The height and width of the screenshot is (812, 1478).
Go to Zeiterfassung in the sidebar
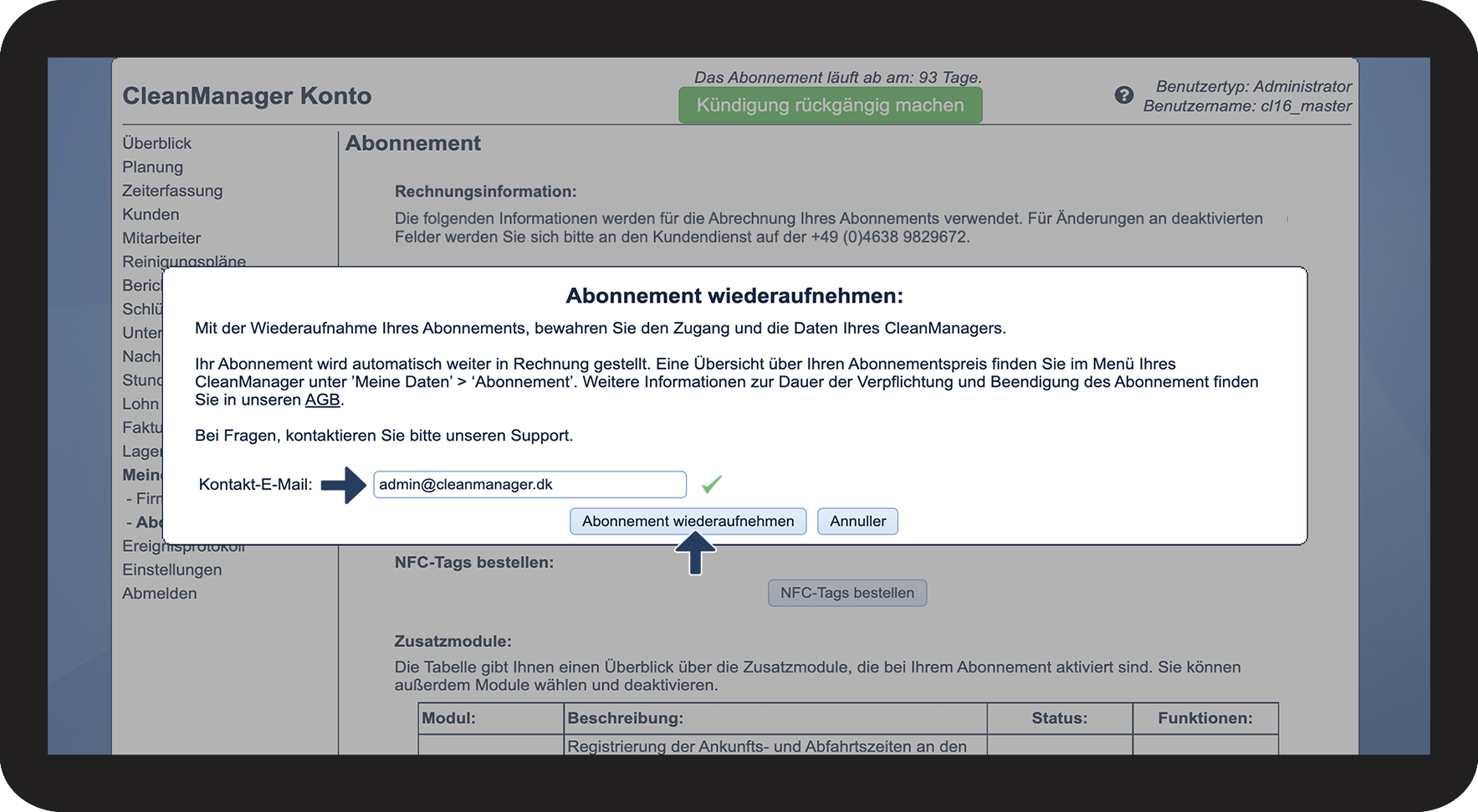point(172,191)
